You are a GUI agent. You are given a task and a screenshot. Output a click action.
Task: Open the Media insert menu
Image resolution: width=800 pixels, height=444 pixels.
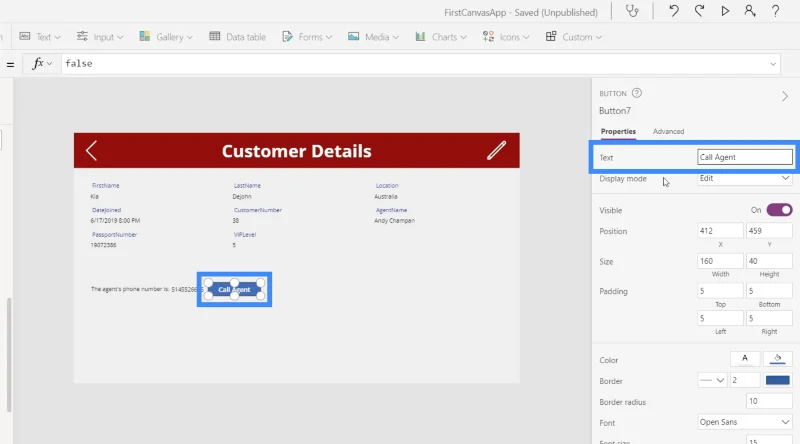pyautogui.click(x=373, y=37)
